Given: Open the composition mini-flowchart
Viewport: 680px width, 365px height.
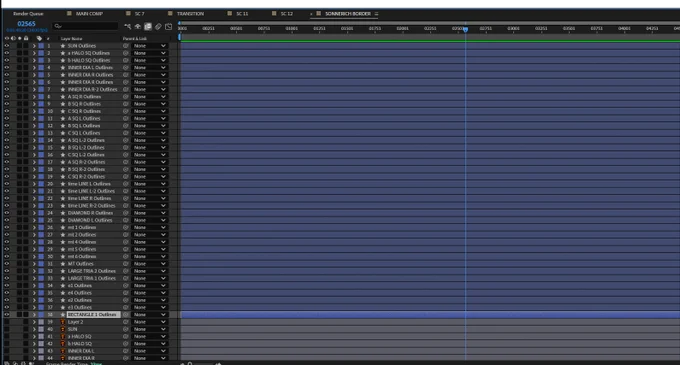Looking at the screenshot, I should pos(128,26).
